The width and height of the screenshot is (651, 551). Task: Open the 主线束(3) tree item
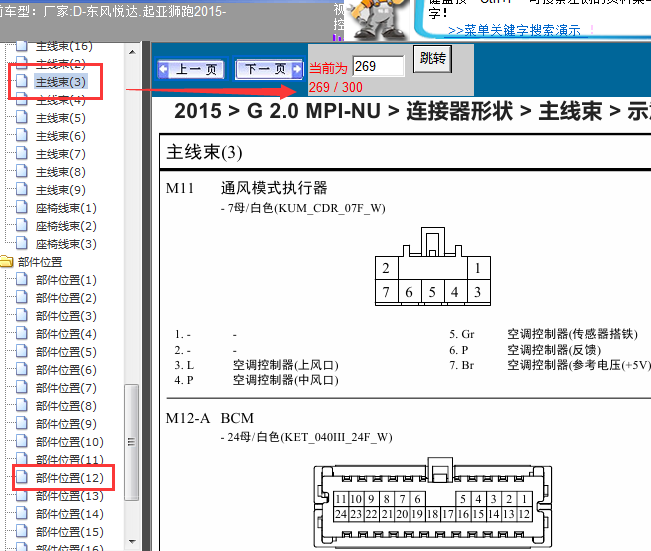pos(61,82)
